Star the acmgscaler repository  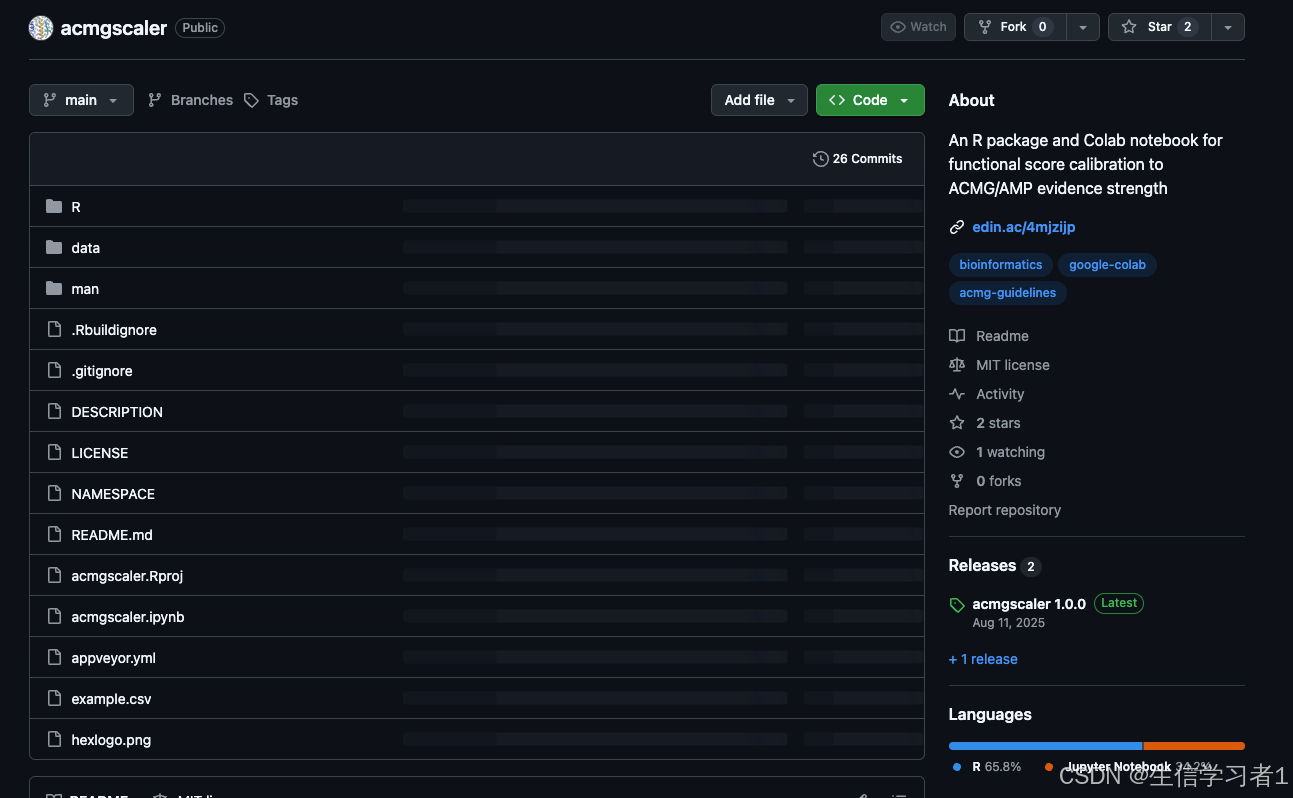pyautogui.click(x=1159, y=27)
